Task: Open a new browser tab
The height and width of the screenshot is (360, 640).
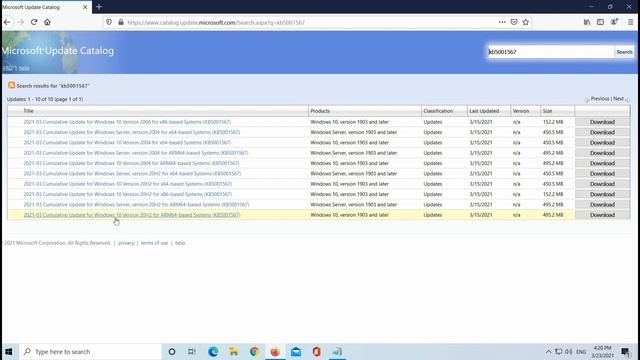Action: [99, 7]
